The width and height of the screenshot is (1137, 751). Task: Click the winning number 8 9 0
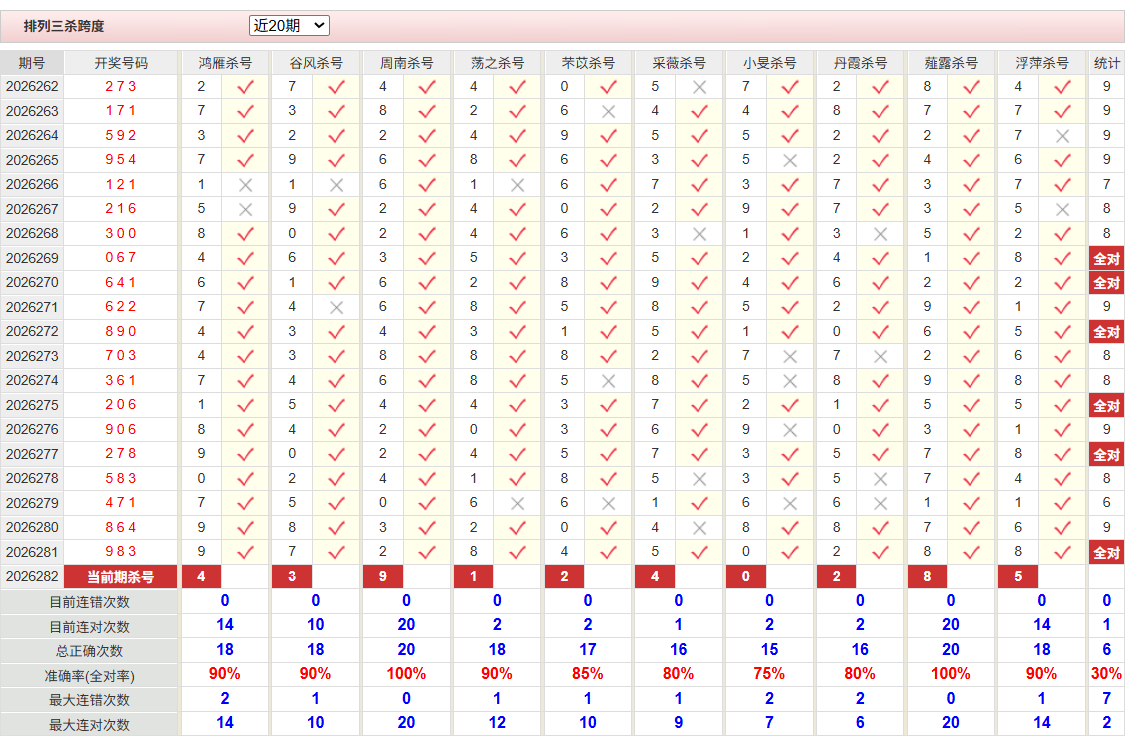click(x=120, y=332)
